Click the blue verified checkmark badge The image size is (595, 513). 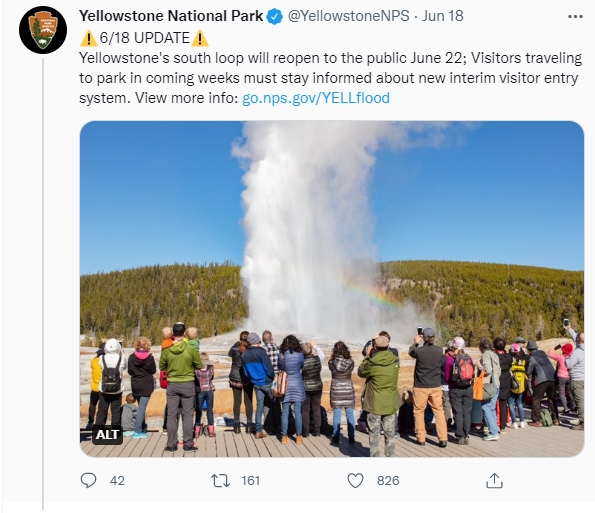pos(275,17)
